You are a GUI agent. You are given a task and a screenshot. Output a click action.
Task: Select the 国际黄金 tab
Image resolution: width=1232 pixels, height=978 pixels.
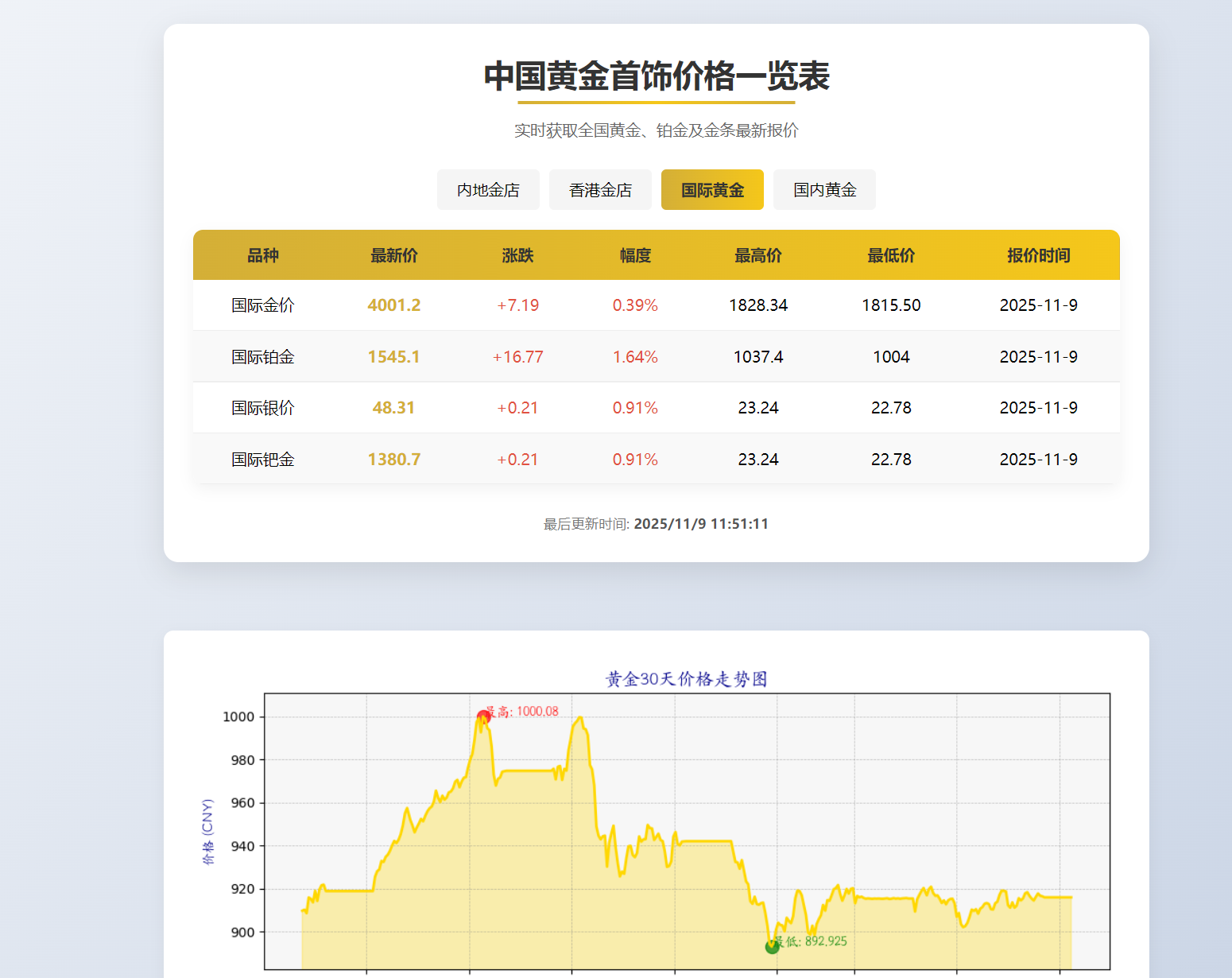(x=712, y=189)
